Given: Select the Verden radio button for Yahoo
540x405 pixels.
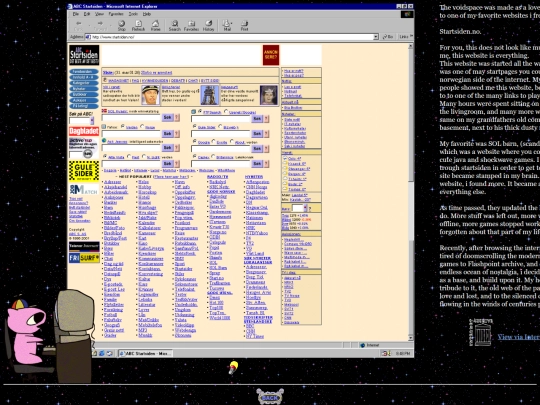Looking at the screenshot, I should [x=123, y=127].
